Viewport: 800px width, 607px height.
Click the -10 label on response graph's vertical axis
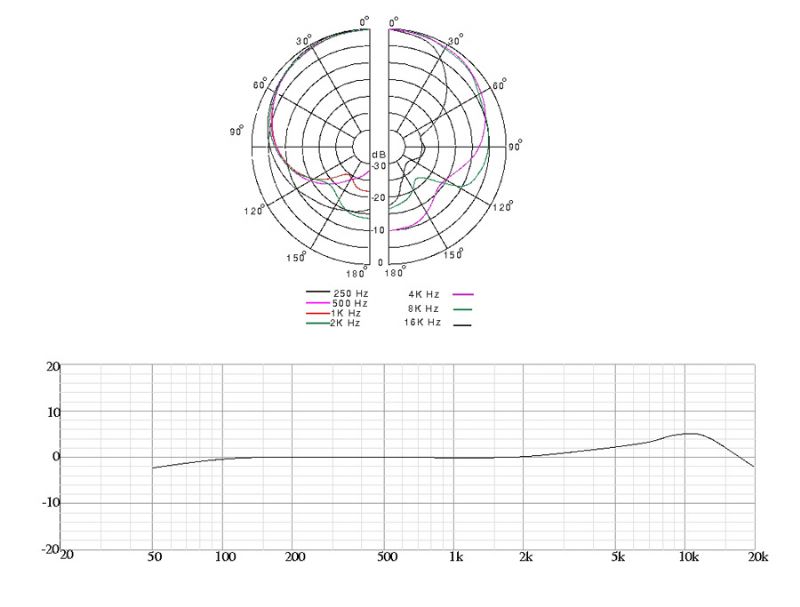click(48, 503)
